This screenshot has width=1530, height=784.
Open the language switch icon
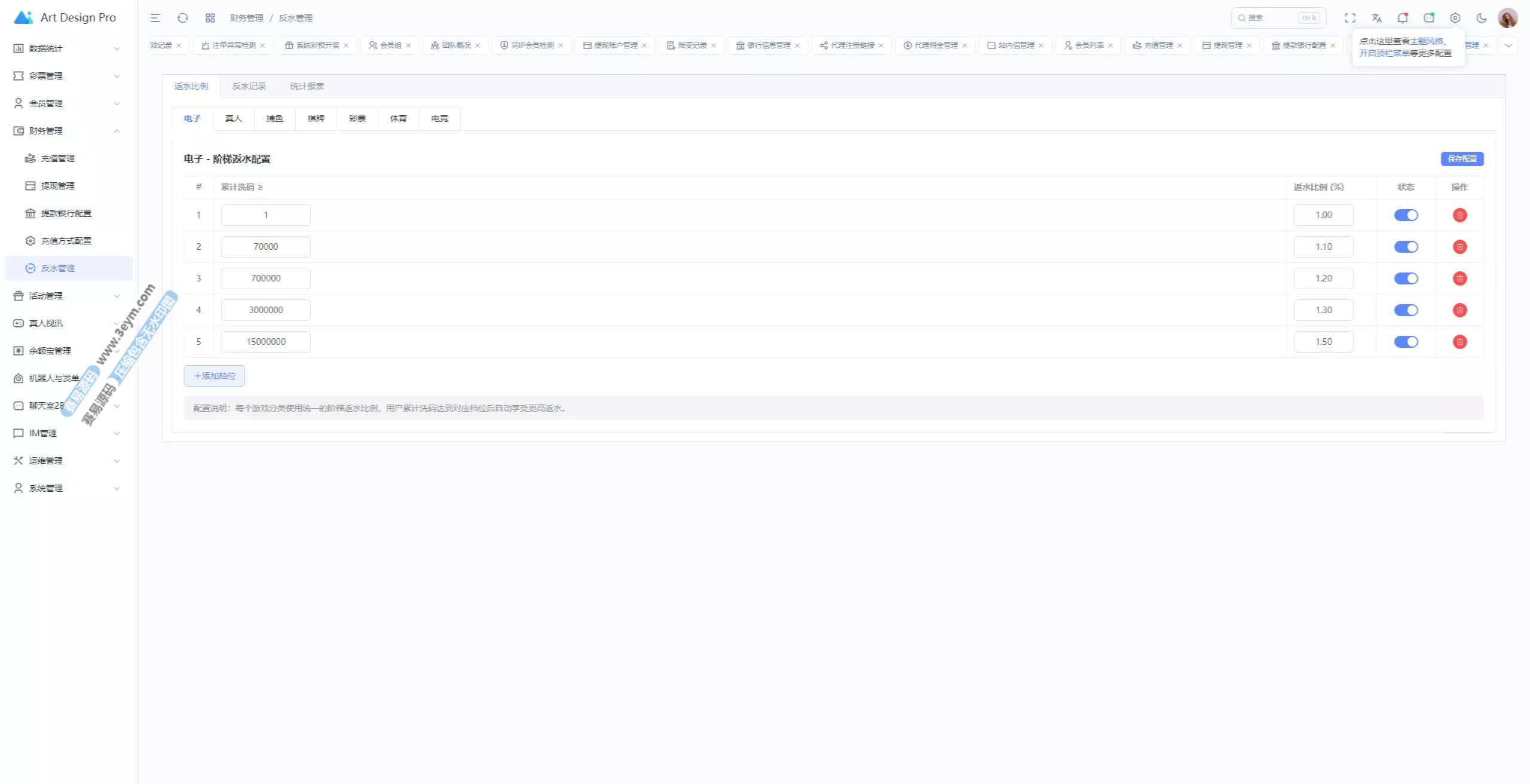click(1377, 18)
